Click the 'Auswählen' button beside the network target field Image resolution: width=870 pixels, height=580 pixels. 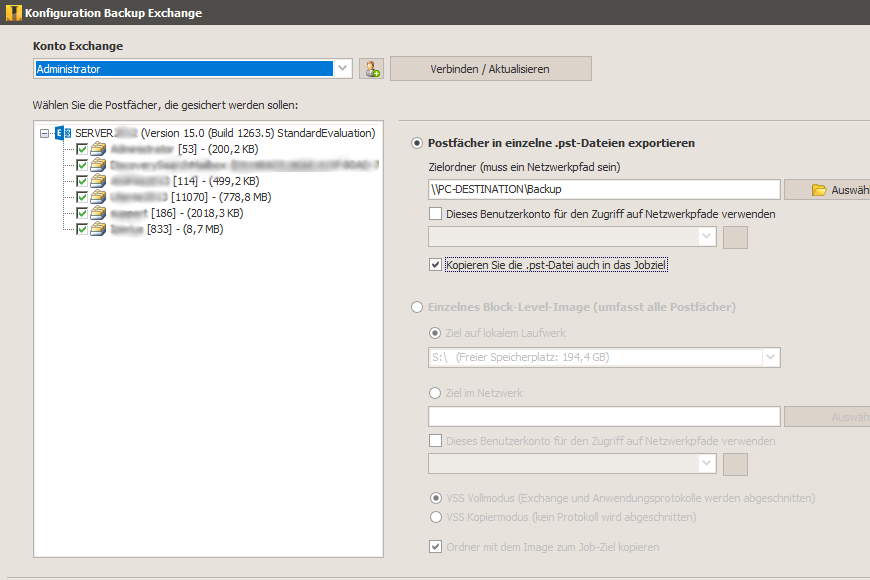tap(827, 417)
